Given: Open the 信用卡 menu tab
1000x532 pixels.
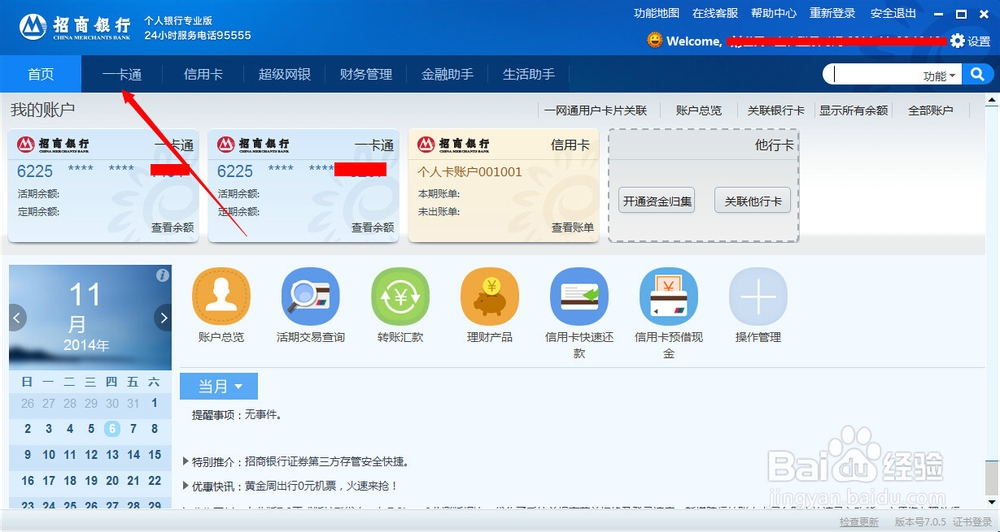Looking at the screenshot, I should point(203,74).
